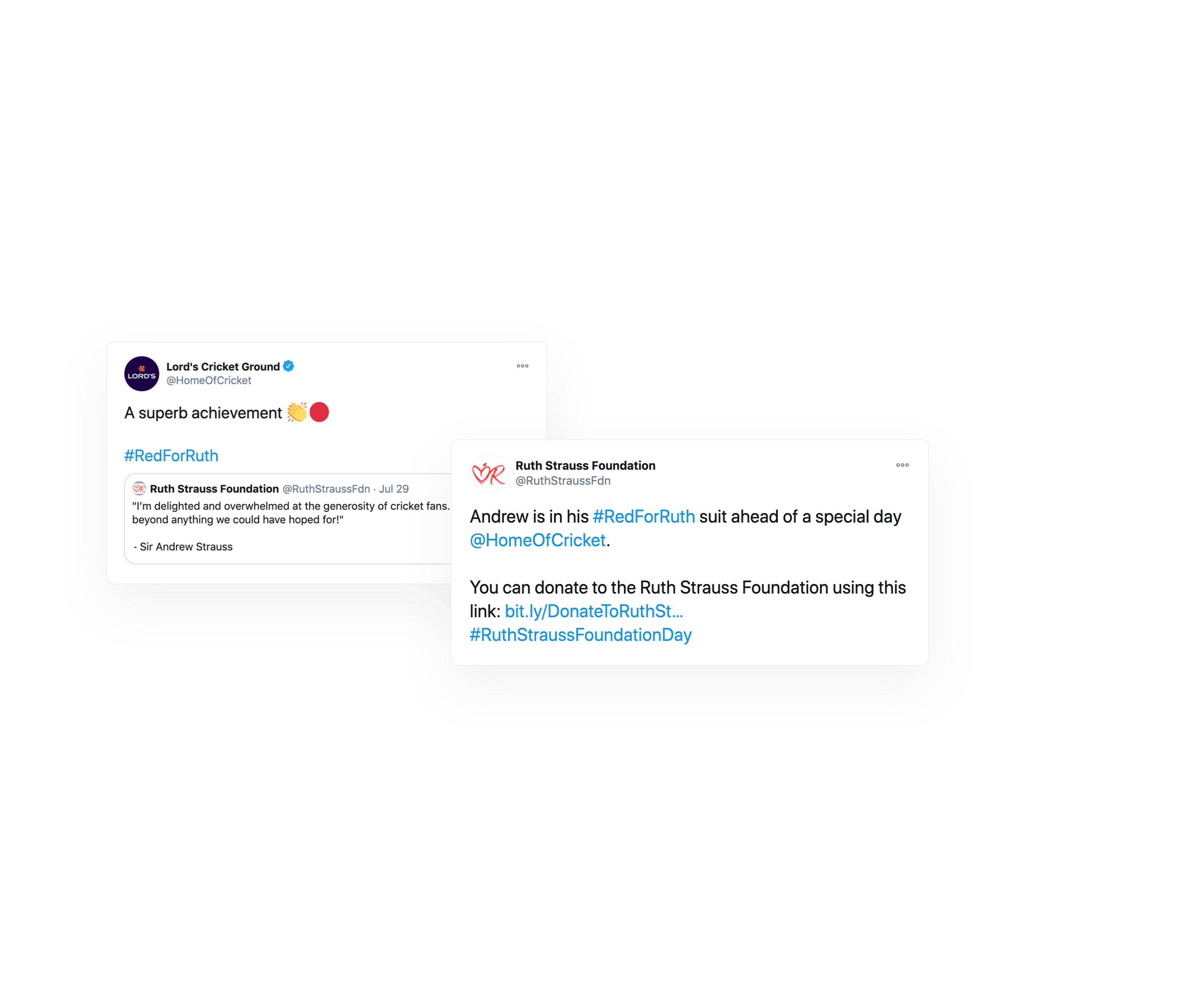Open #RedForRuth hashtag in Andrew's suit tweet
Viewport: 1204px width, 1008px height.
pos(644,516)
